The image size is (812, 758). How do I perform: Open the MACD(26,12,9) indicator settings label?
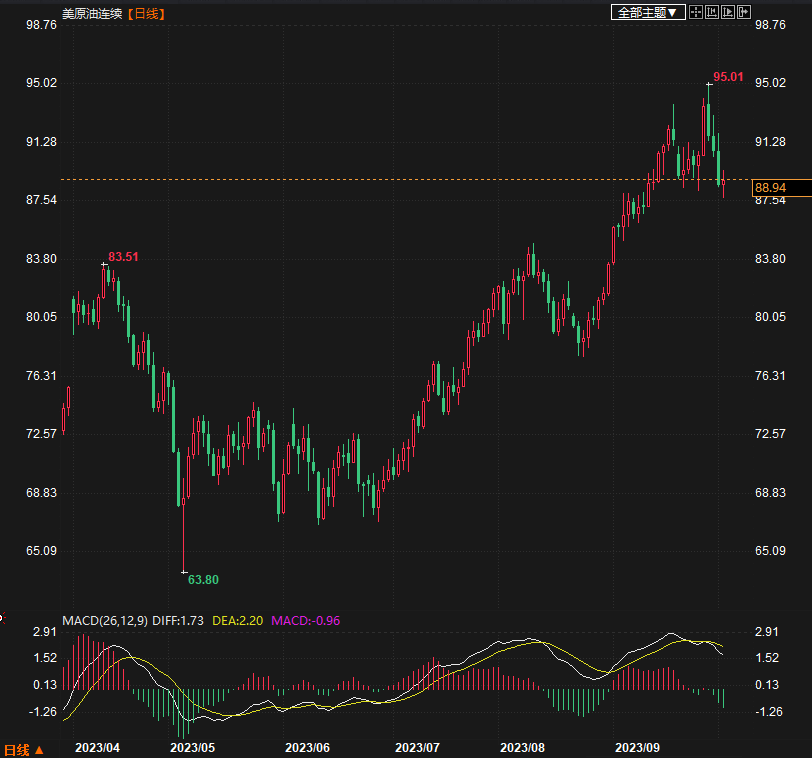click(x=105, y=620)
